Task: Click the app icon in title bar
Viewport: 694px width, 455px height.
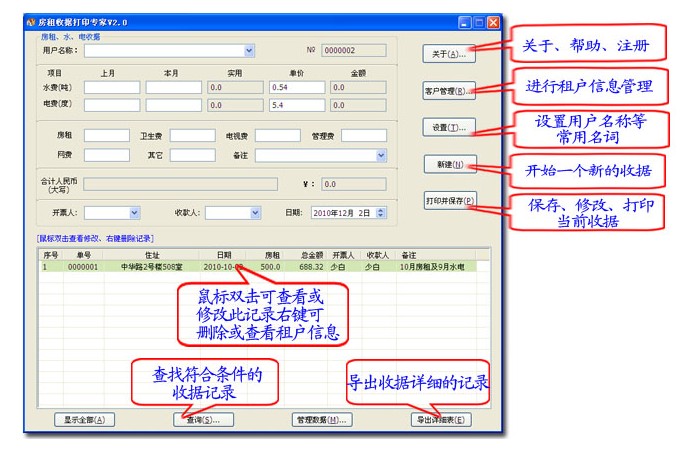Action: pos(31,22)
